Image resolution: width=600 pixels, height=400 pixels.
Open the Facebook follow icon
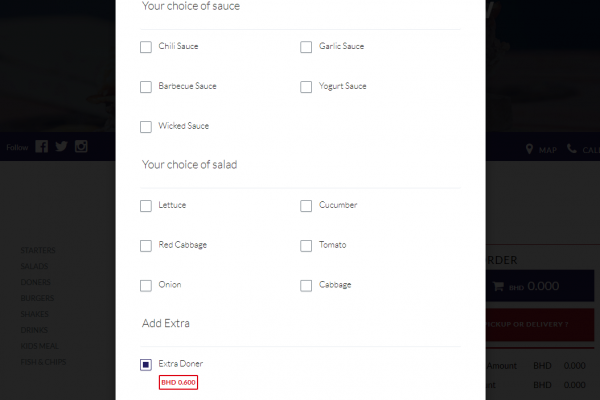pyautogui.click(x=42, y=146)
